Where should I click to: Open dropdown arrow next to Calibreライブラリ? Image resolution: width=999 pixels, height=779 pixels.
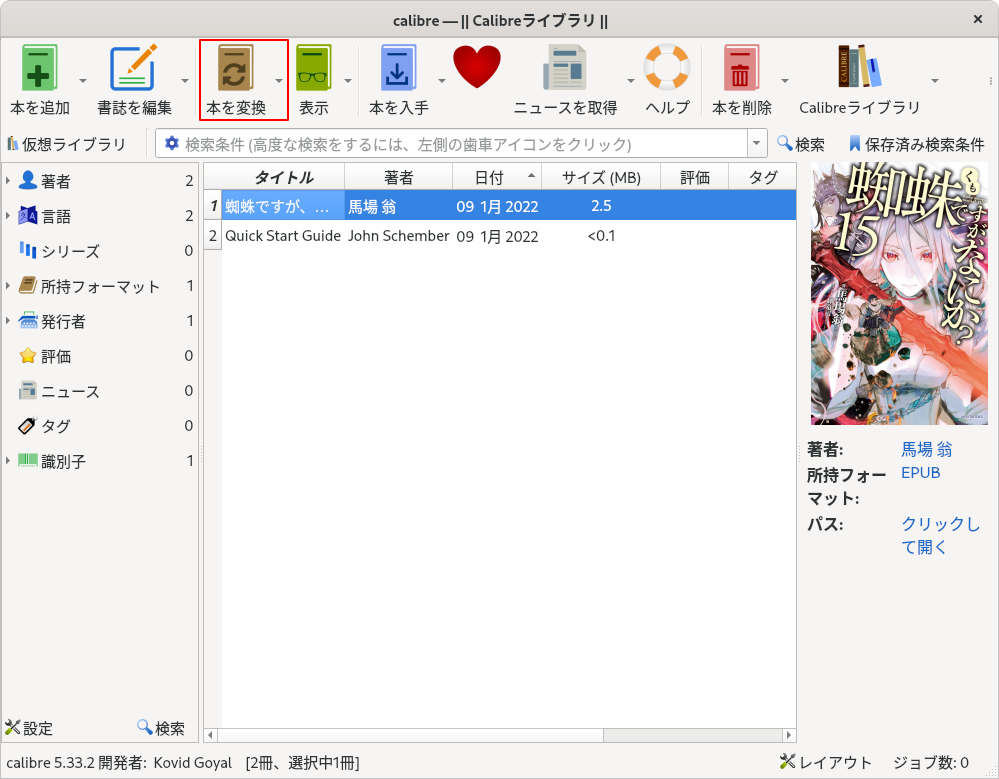click(x=935, y=81)
